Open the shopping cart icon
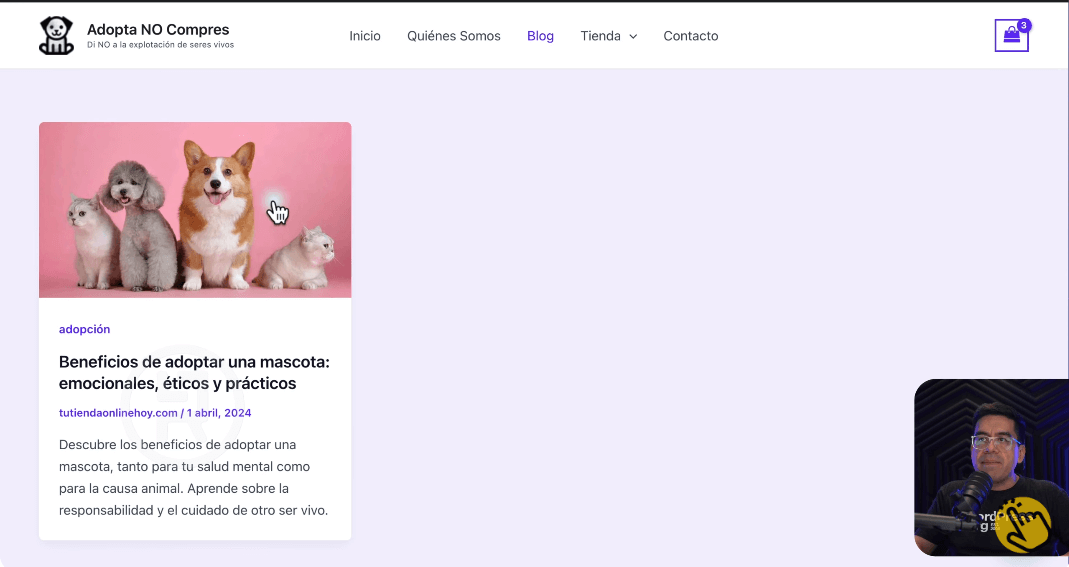This screenshot has width=1069, height=567. pyautogui.click(x=1011, y=35)
